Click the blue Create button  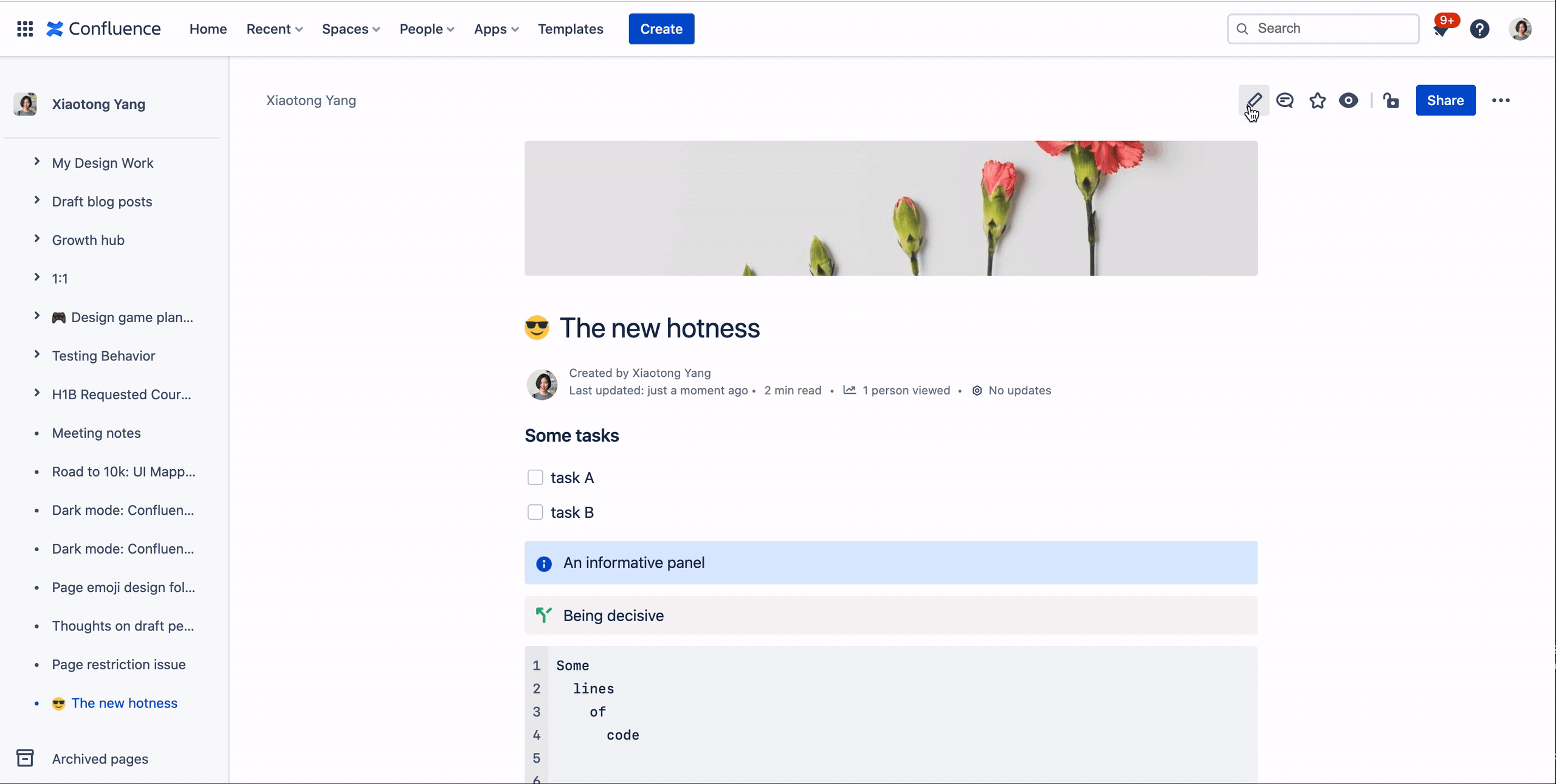click(661, 29)
